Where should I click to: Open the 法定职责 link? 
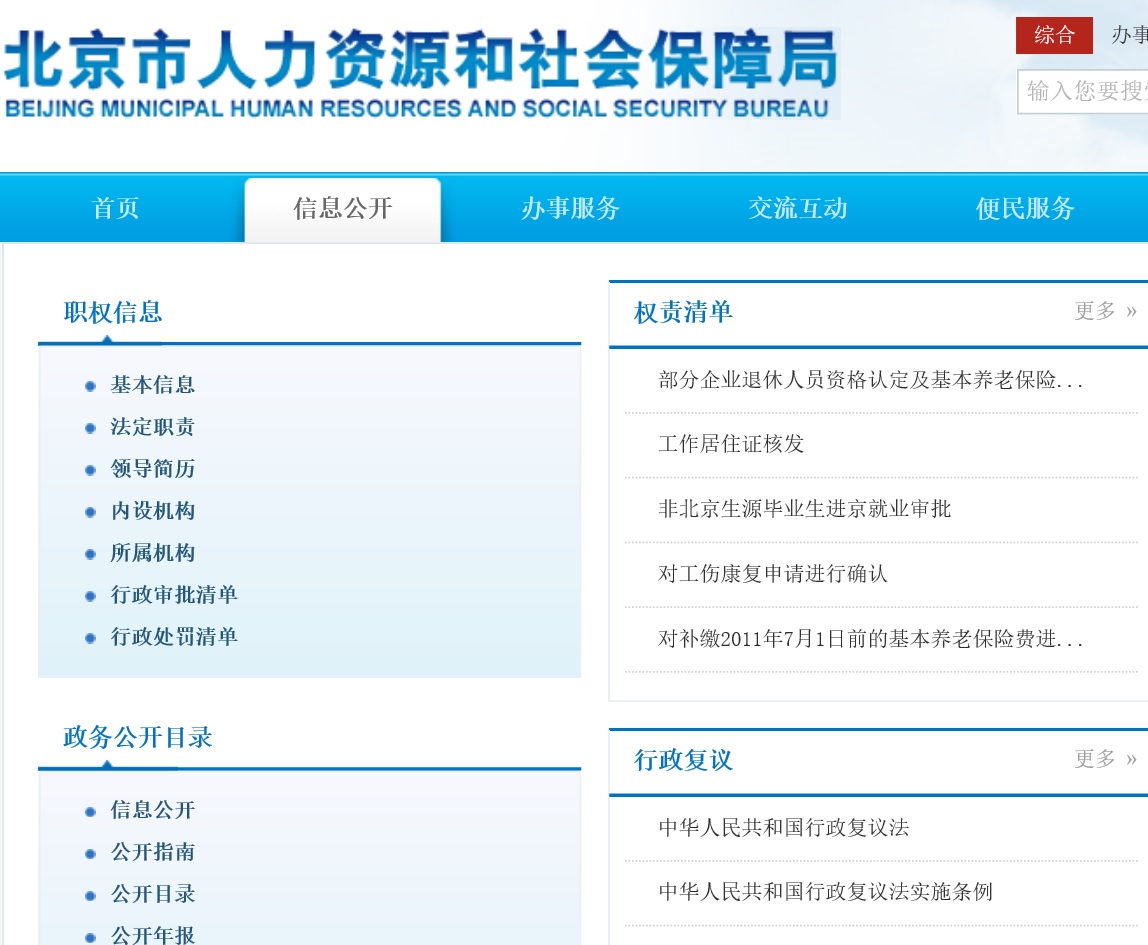click(x=152, y=427)
